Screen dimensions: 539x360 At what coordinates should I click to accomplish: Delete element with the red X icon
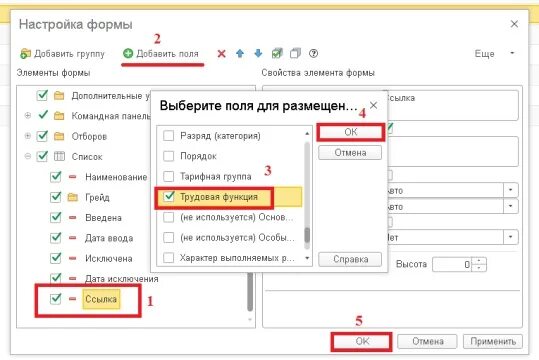222,54
